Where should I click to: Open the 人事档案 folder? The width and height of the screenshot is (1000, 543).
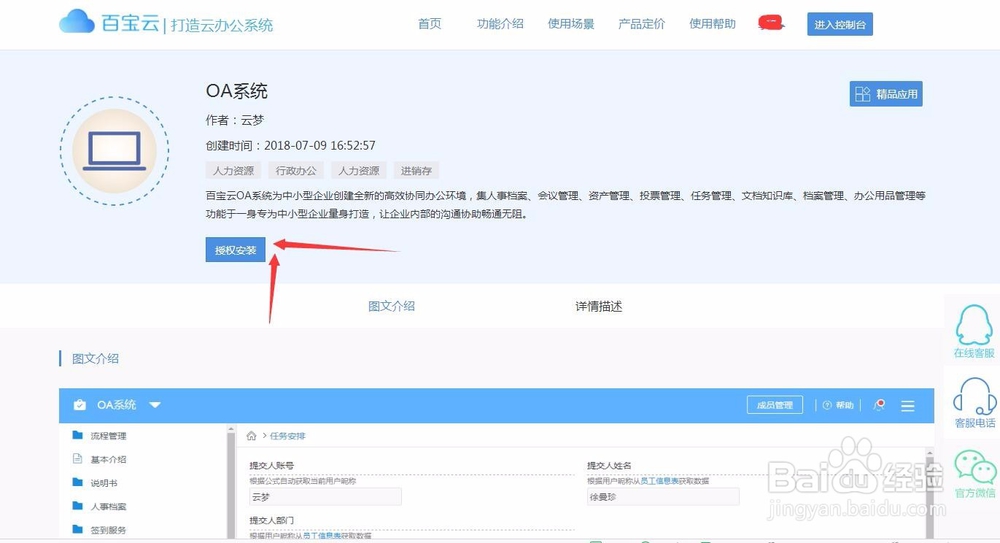click(x=99, y=507)
